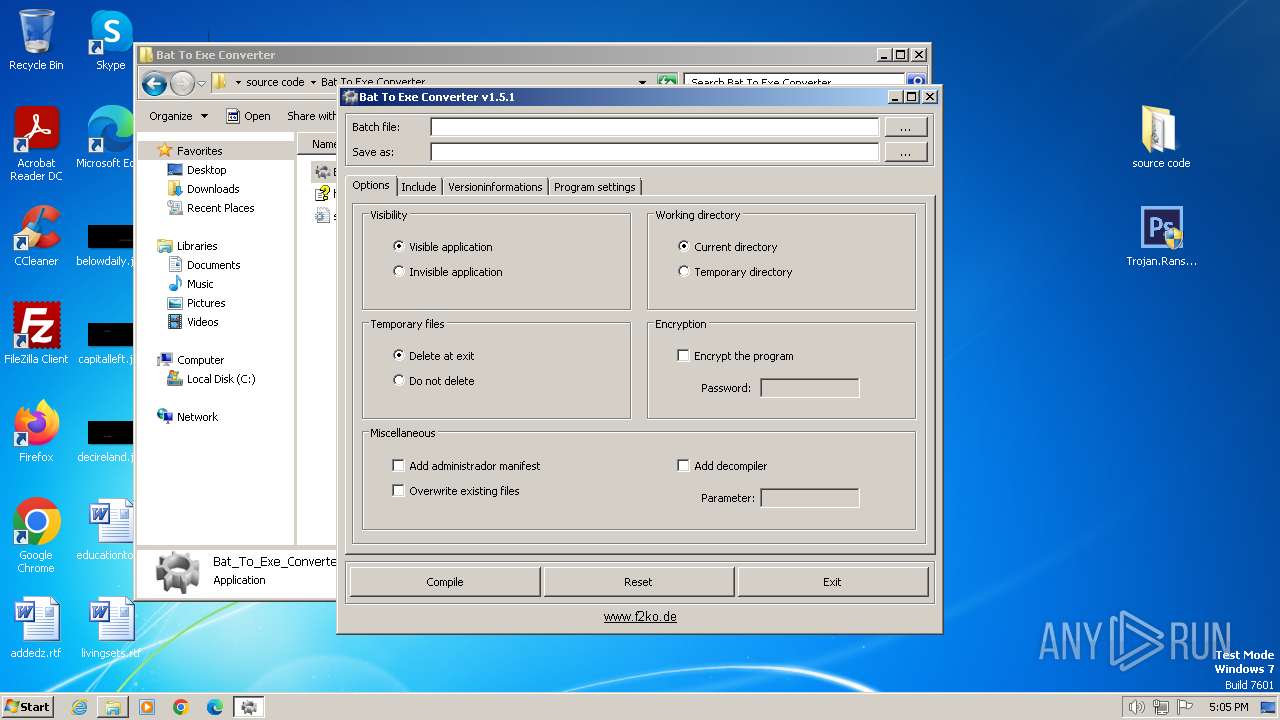Browse for batch file with ... button
The height and width of the screenshot is (720, 1280).
point(905,127)
